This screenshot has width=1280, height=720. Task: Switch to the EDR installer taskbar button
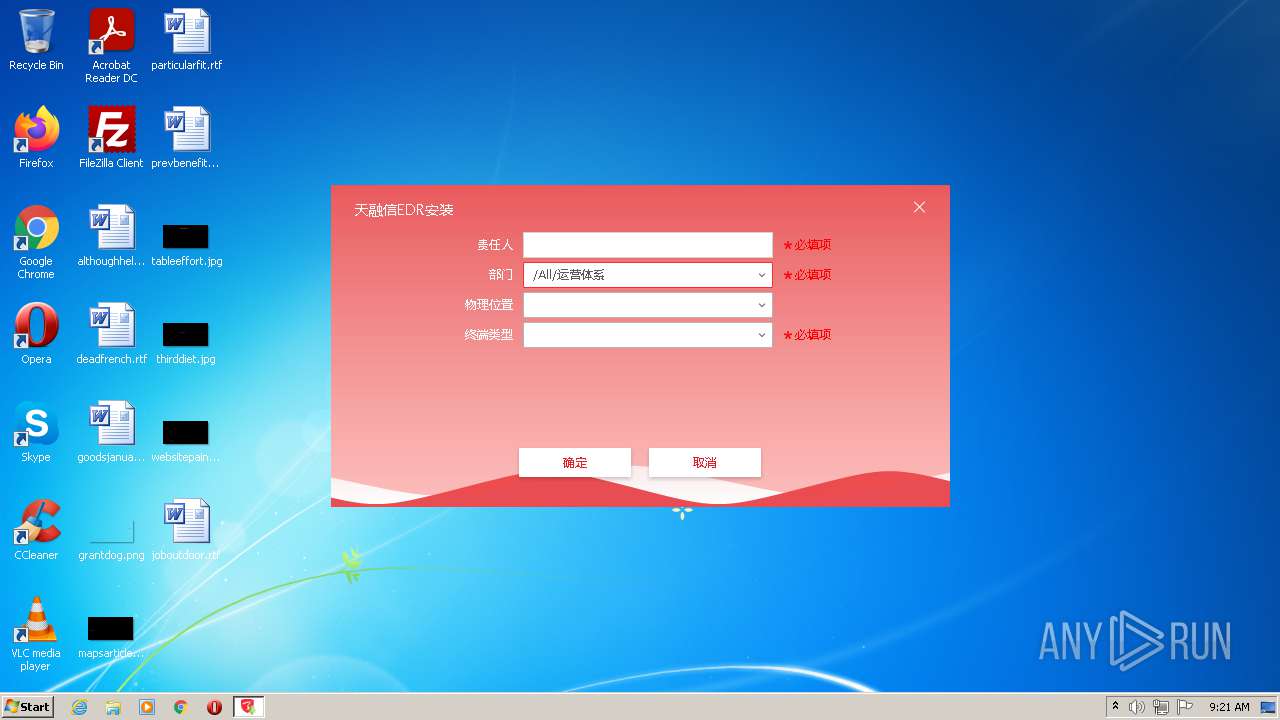coord(248,707)
